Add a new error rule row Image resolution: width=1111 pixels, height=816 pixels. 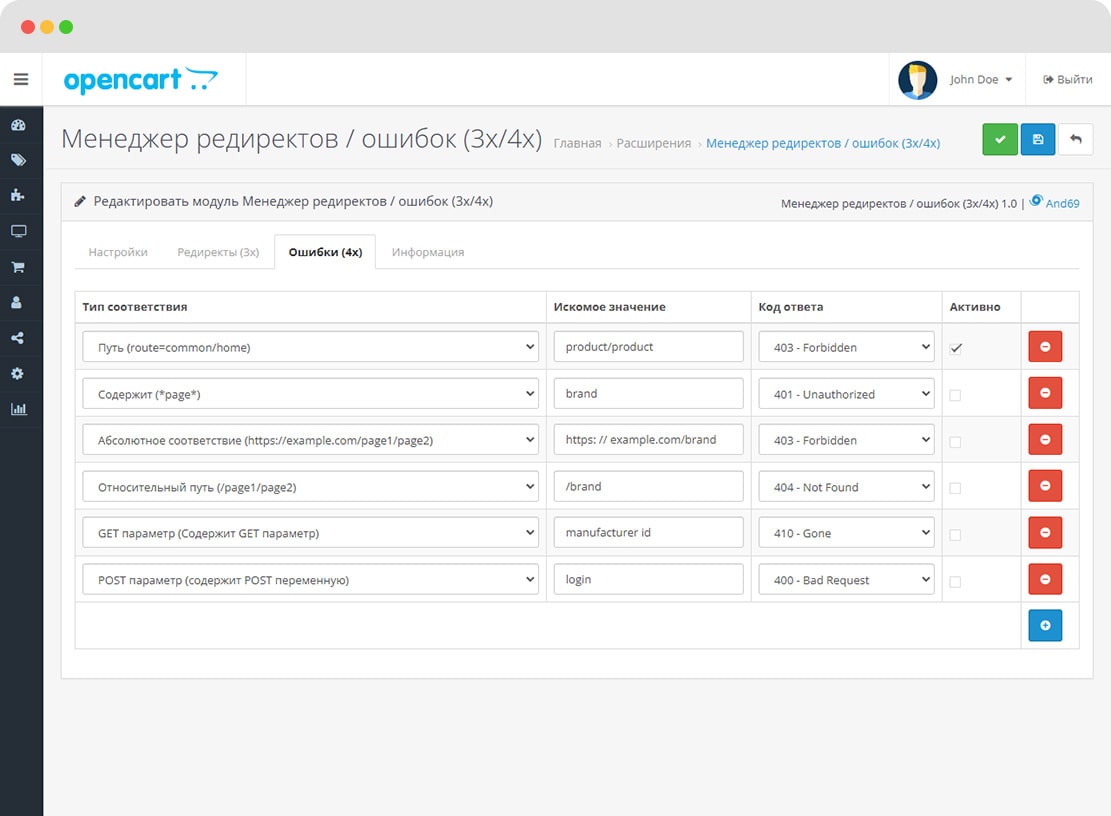click(x=1045, y=625)
